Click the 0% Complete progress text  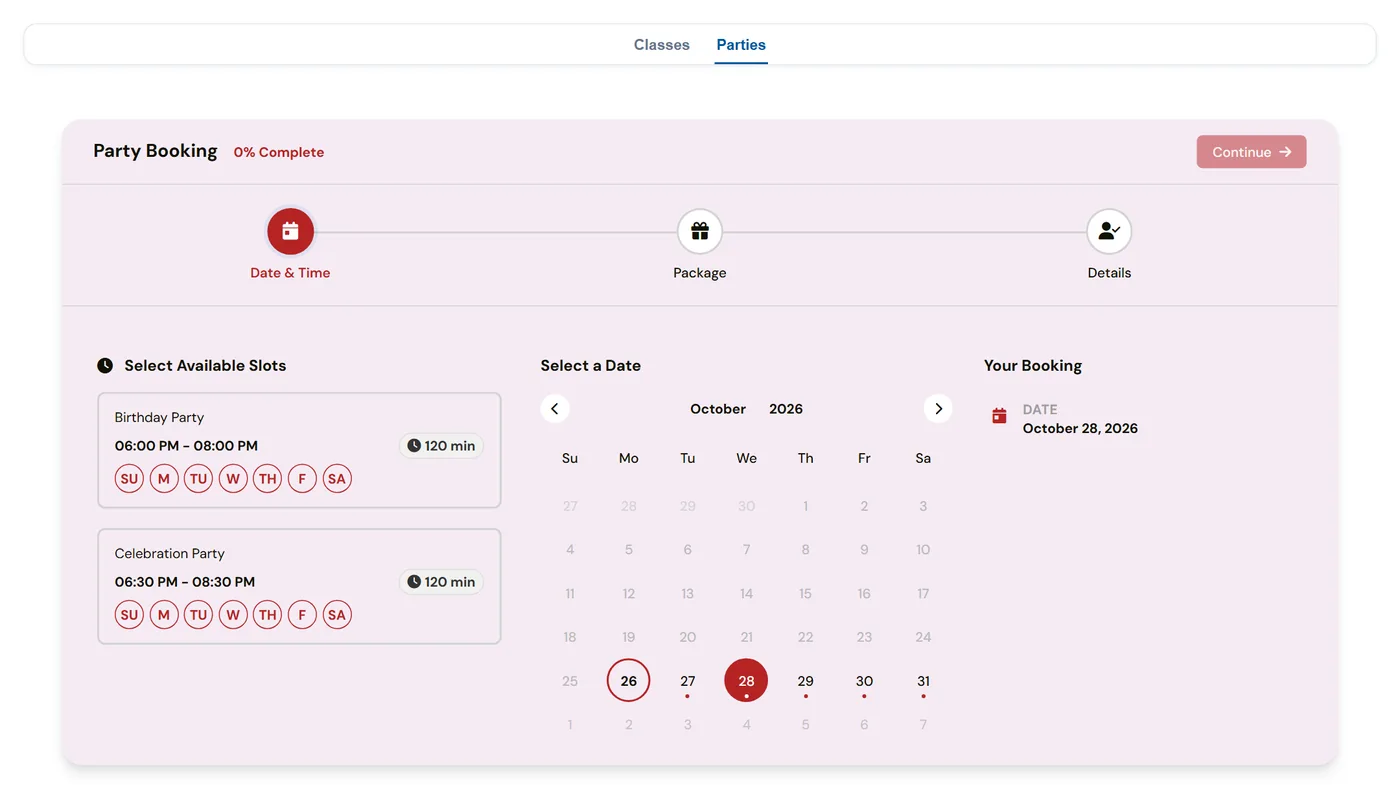[x=279, y=152]
